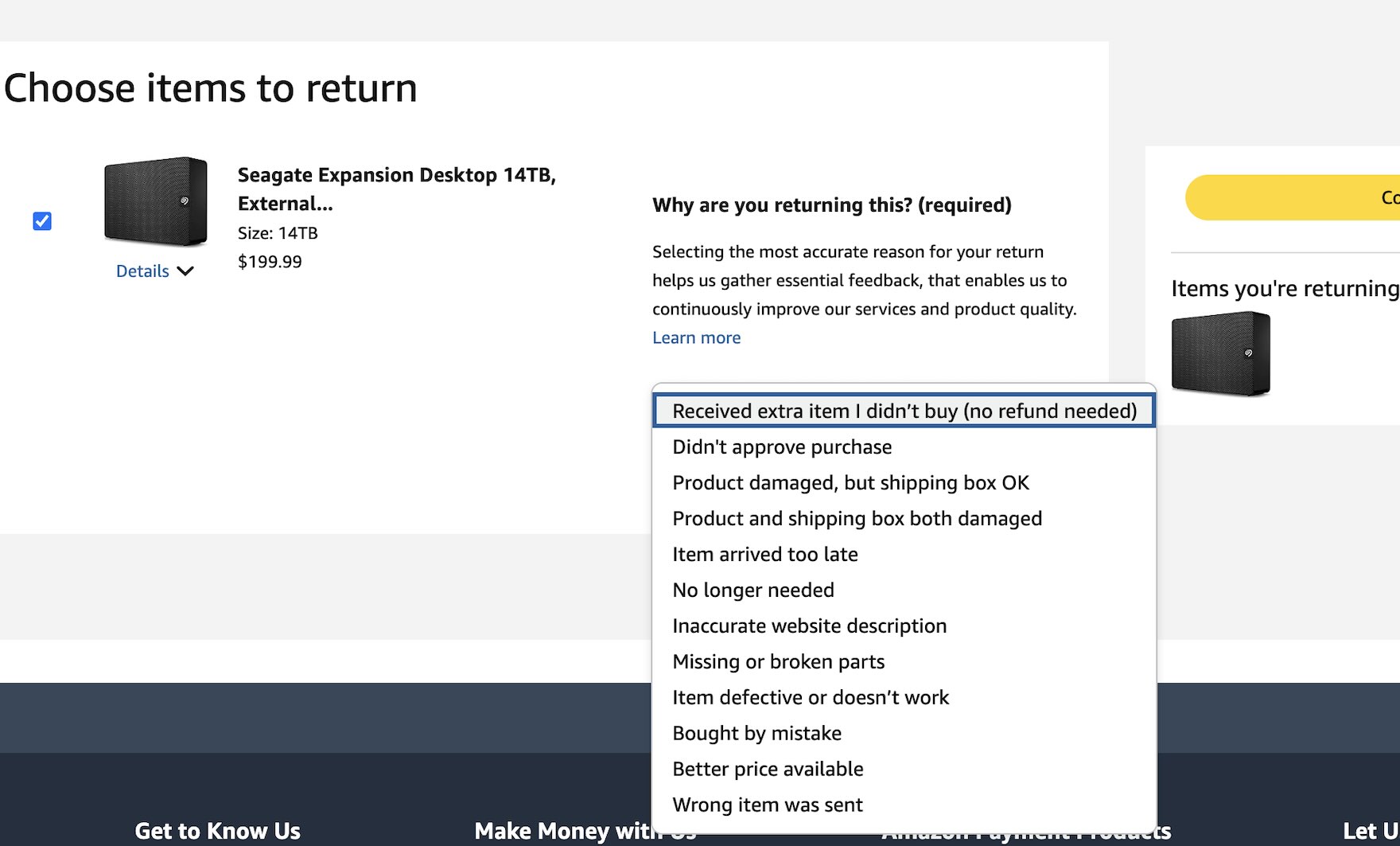This screenshot has width=1400, height=846.
Task: Pick 'Item defective or doesn't work'
Action: tap(810, 698)
